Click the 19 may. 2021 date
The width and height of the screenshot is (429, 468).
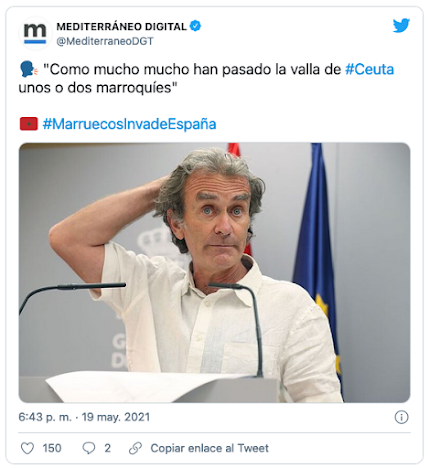pyautogui.click(x=116, y=417)
